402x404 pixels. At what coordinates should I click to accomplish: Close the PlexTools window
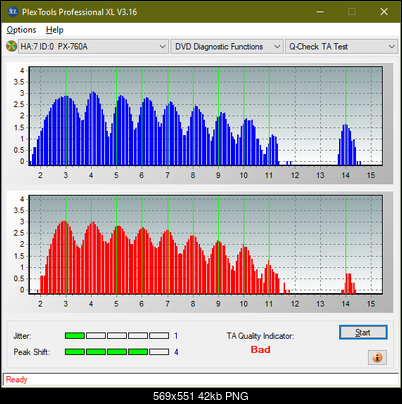coord(384,12)
